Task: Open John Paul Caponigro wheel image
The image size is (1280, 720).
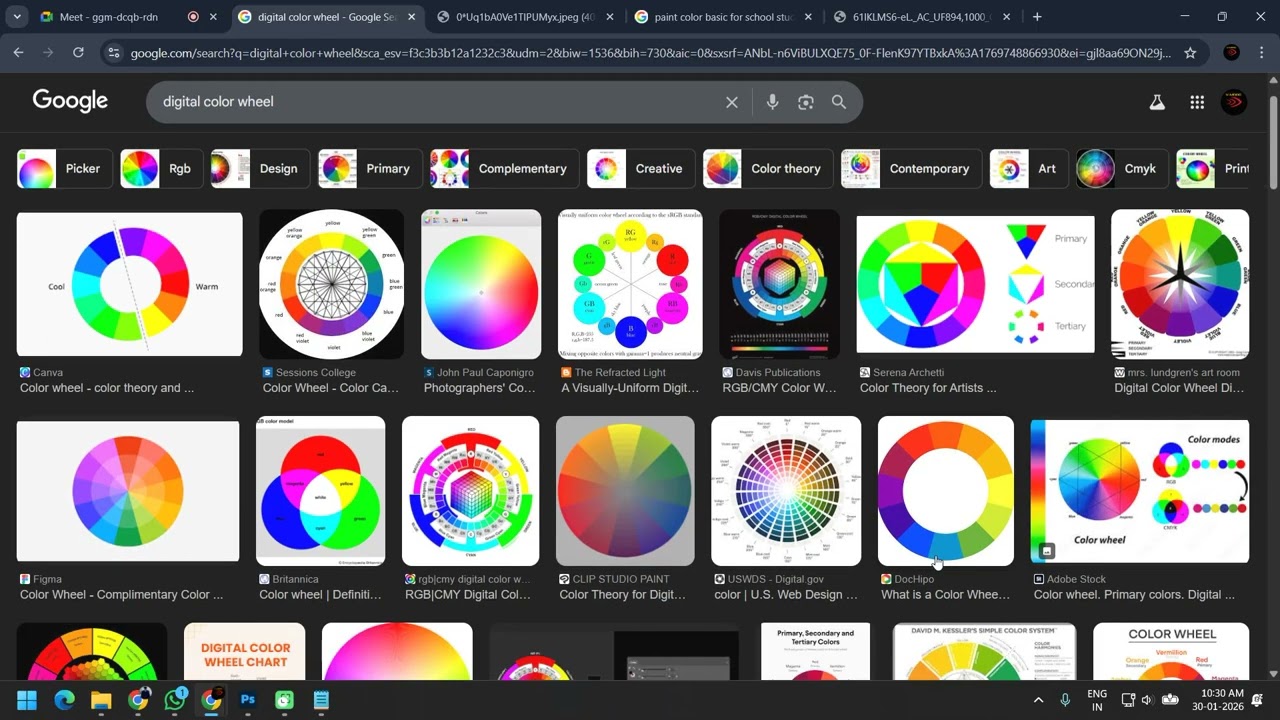Action: point(481,284)
